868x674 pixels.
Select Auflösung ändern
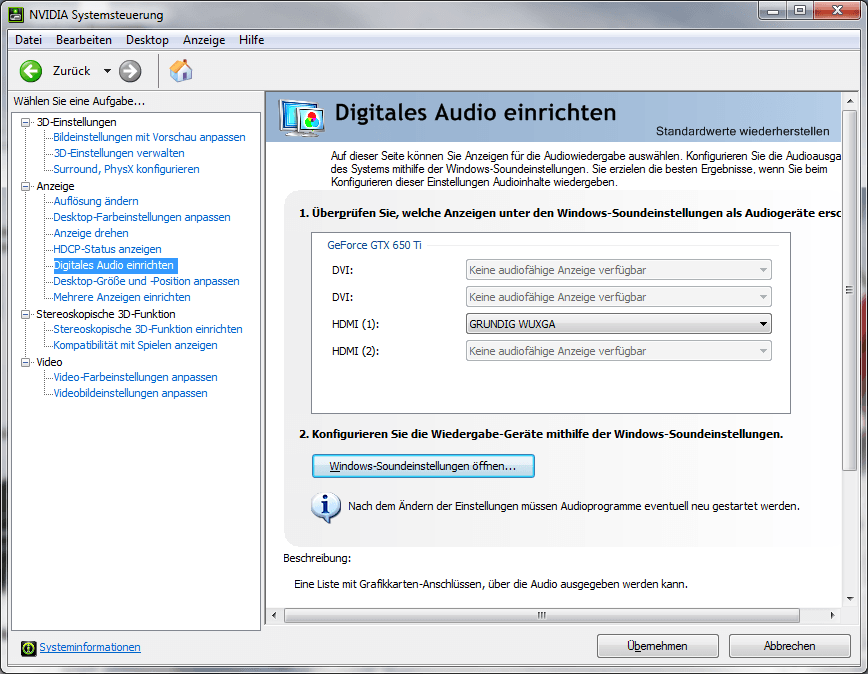96,201
